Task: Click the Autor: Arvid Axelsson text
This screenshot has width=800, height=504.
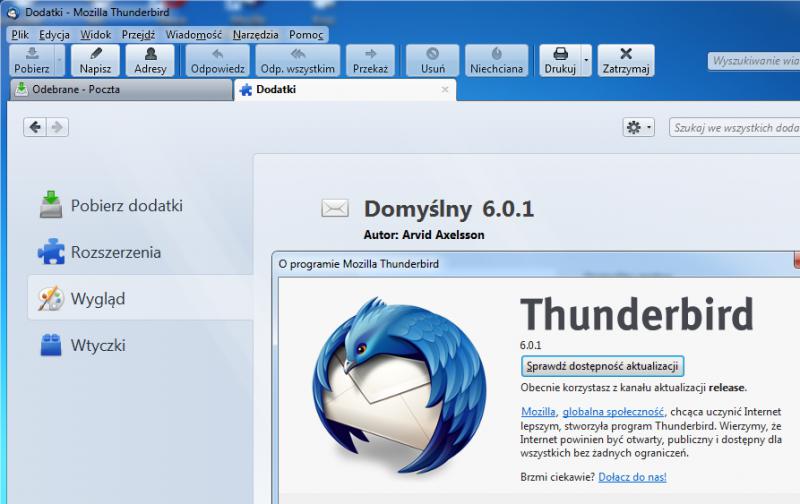Action: pyautogui.click(x=424, y=235)
